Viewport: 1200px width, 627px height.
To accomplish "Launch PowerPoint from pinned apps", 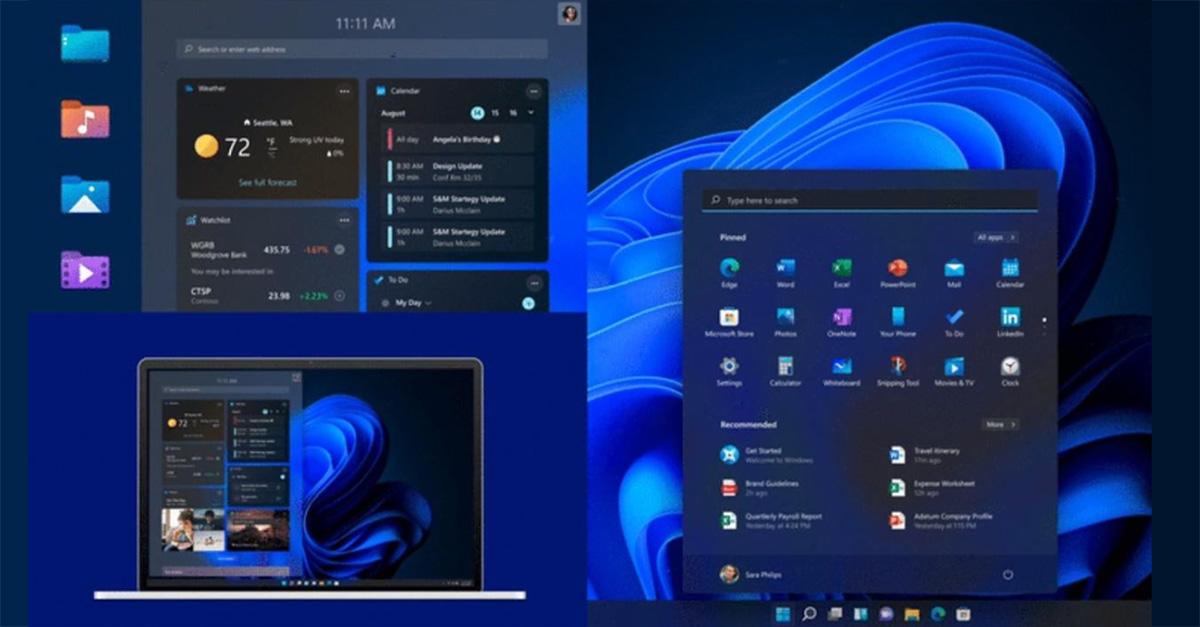I will [x=897, y=272].
